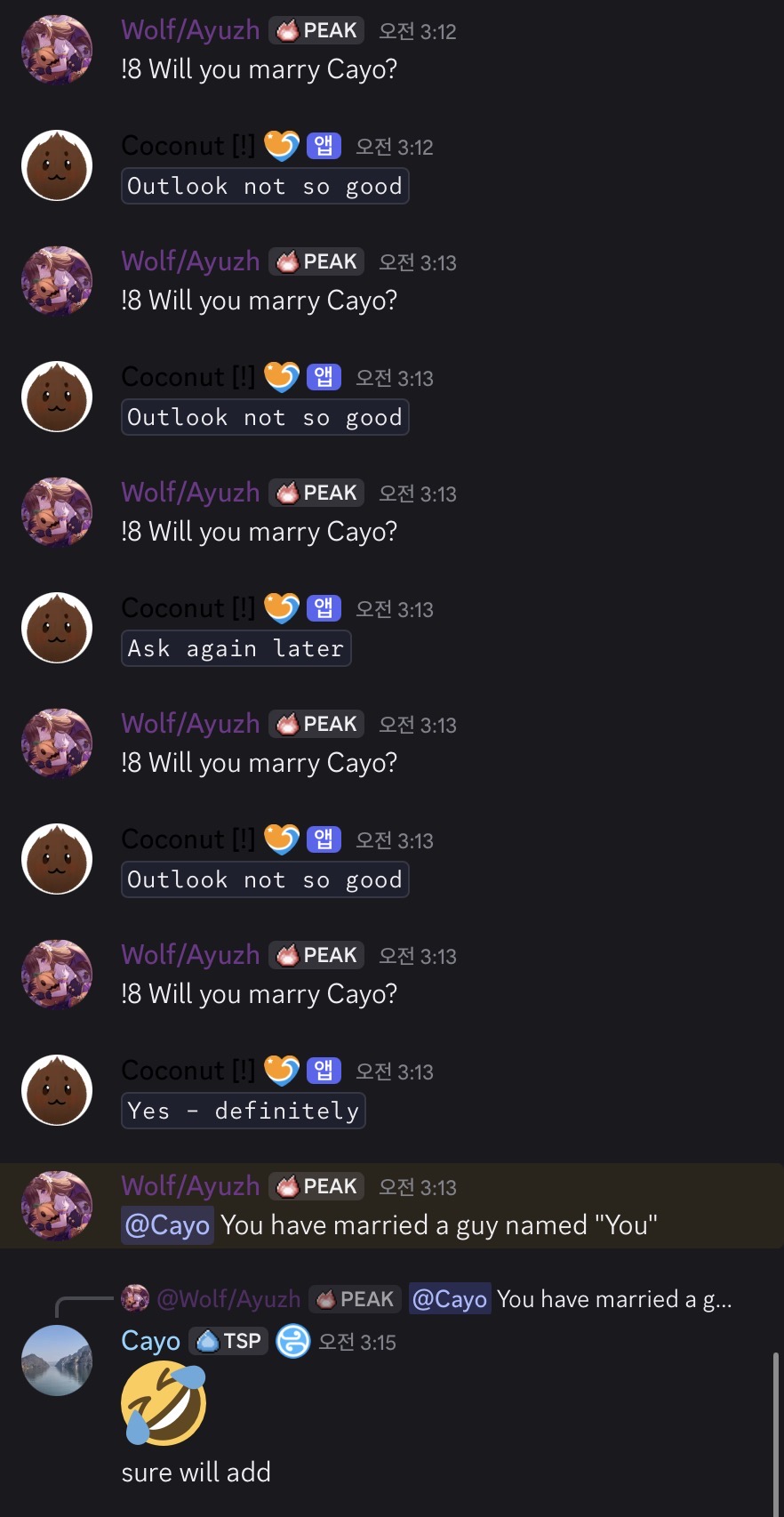
Task: Open Cayo's landscape avatar
Action: coord(57,1360)
